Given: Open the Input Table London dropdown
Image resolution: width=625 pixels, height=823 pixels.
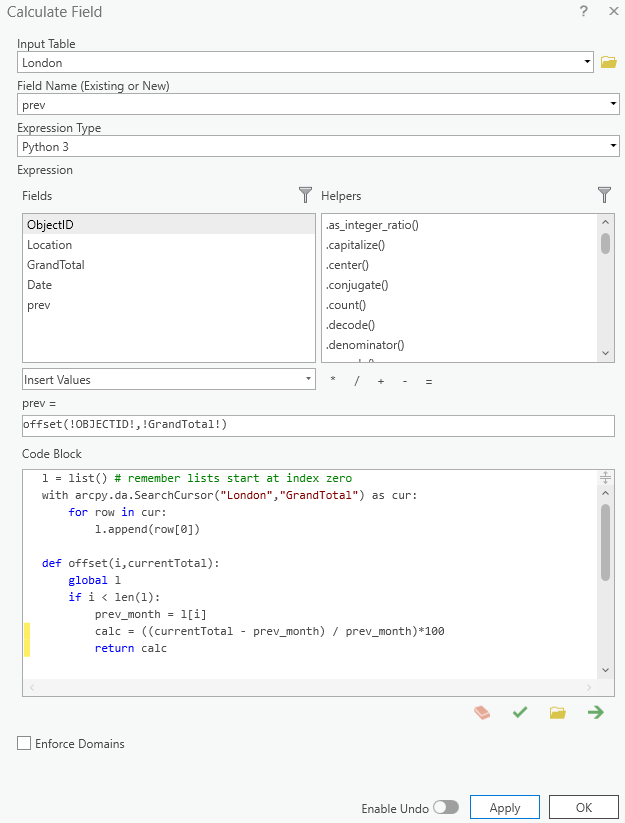Looking at the screenshot, I should [587, 62].
